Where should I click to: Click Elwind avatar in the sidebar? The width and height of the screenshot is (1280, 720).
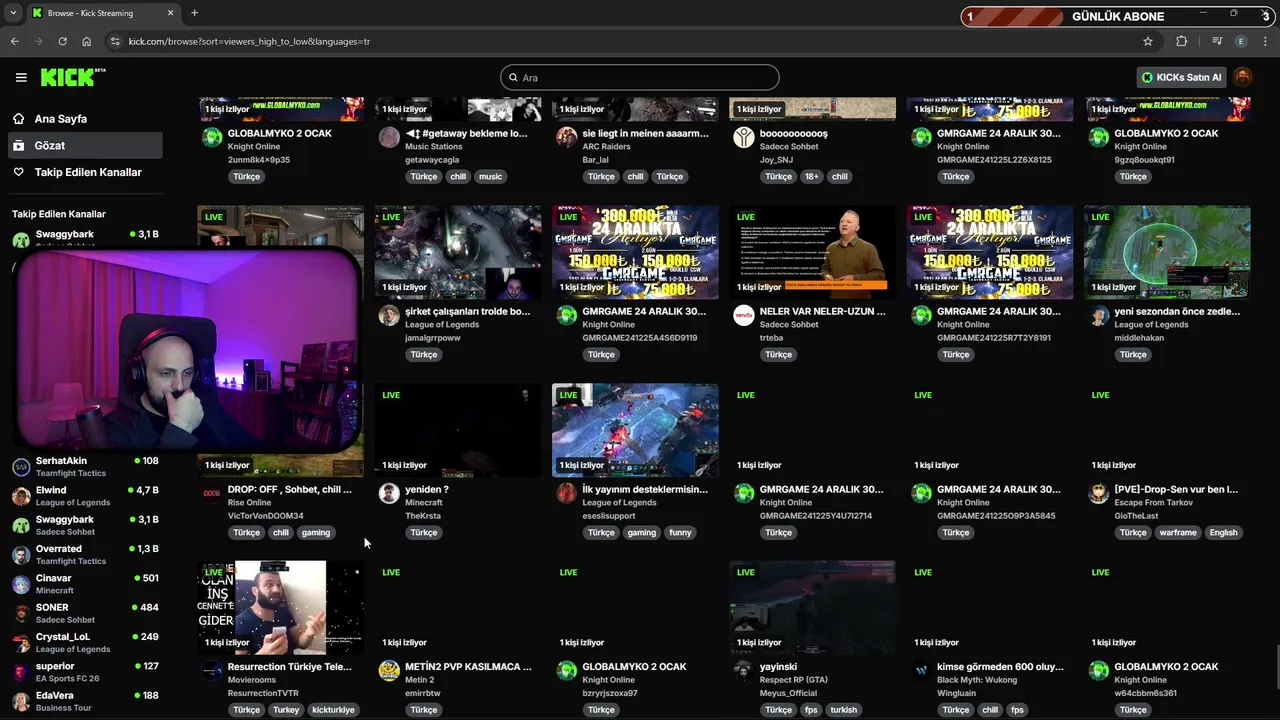pos(21,496)
